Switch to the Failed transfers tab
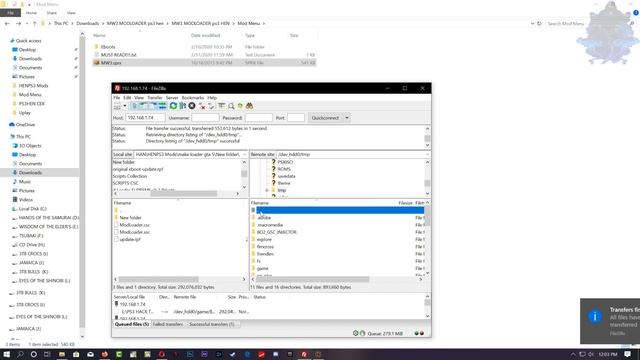The height and width of the screenshot is (360, 640). (168, 324)
